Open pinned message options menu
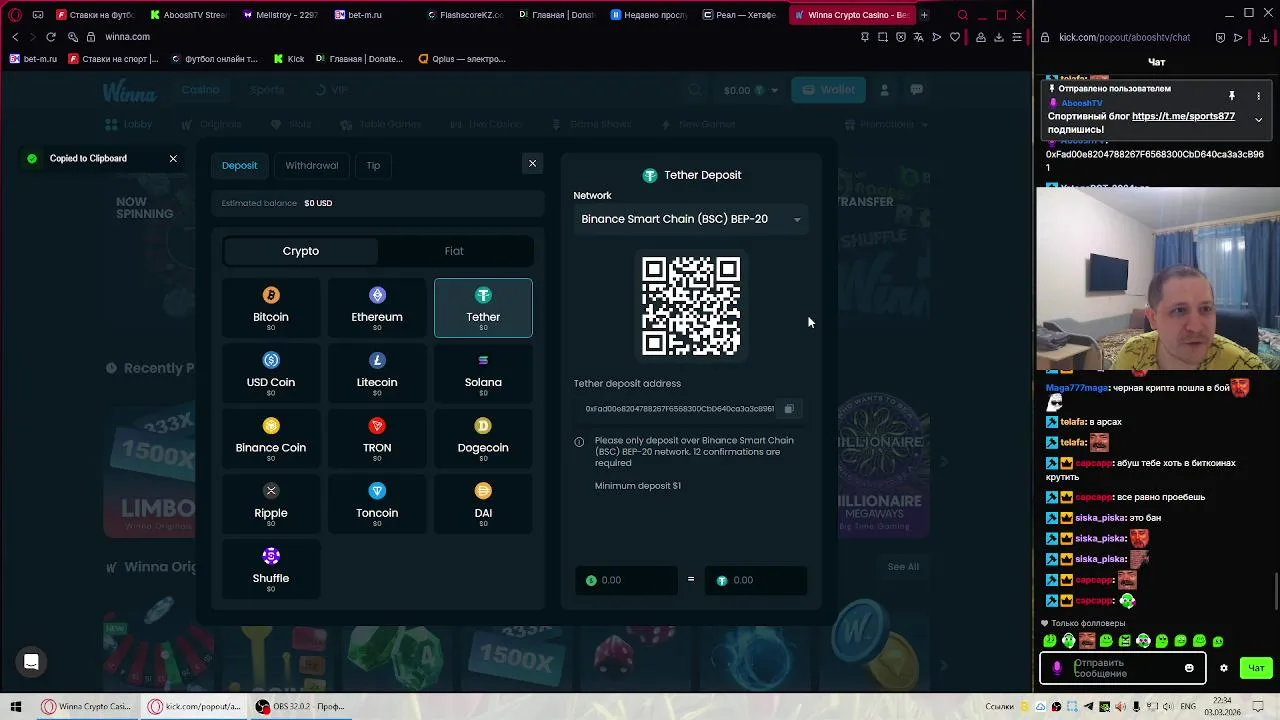 click(x=1258, y=96)
